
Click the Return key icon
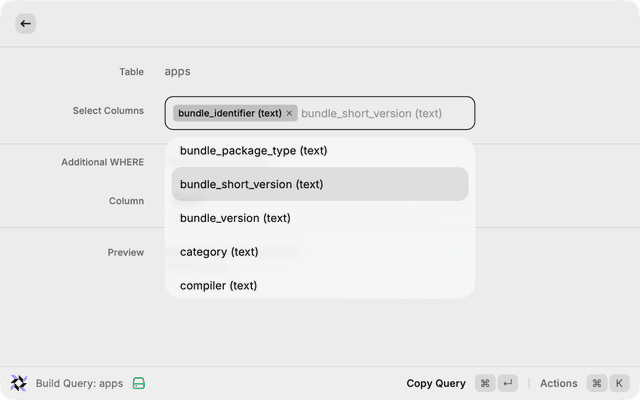coord(508,383)
